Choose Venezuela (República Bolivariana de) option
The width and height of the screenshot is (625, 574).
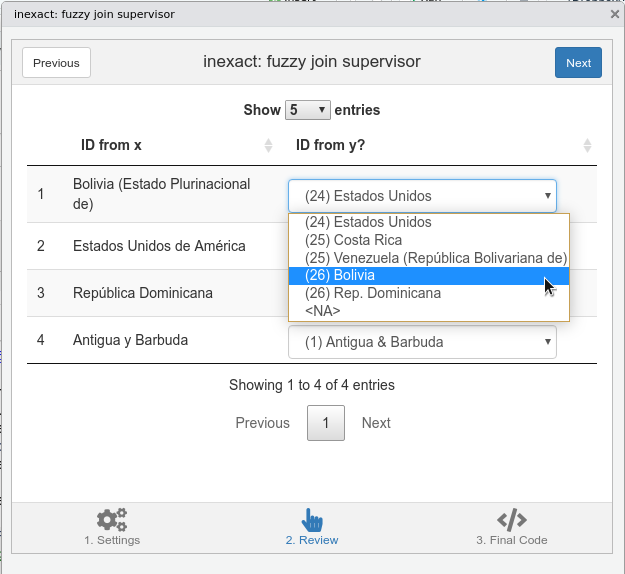tap(436, 258)
